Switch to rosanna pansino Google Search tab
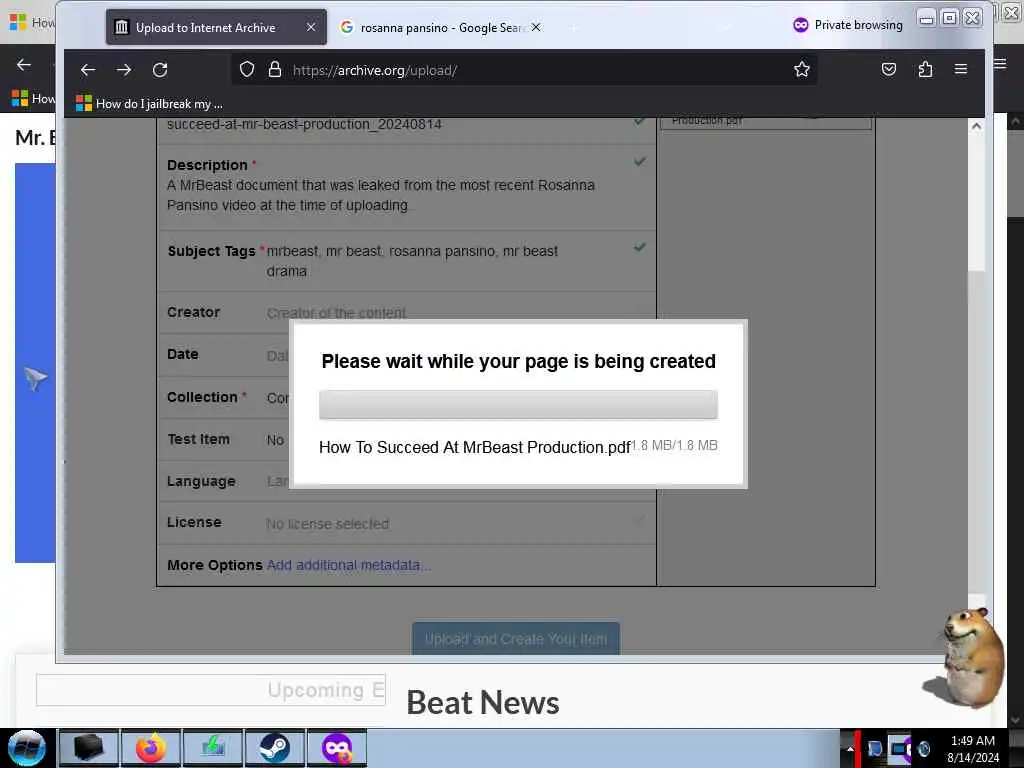The image size is (1024, 768). [x=440, y=27]
